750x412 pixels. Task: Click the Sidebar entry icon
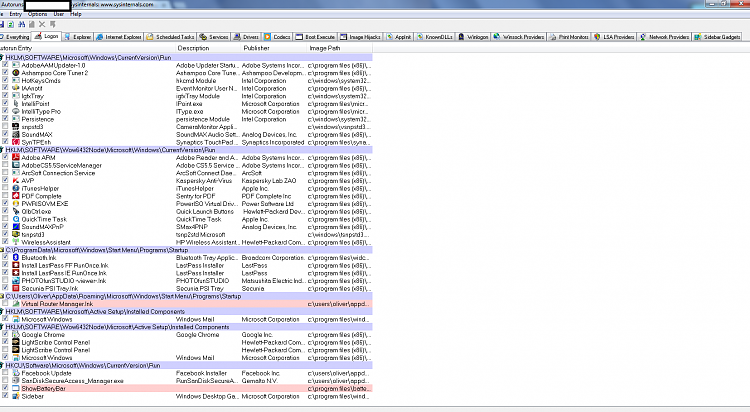[16, 396]
